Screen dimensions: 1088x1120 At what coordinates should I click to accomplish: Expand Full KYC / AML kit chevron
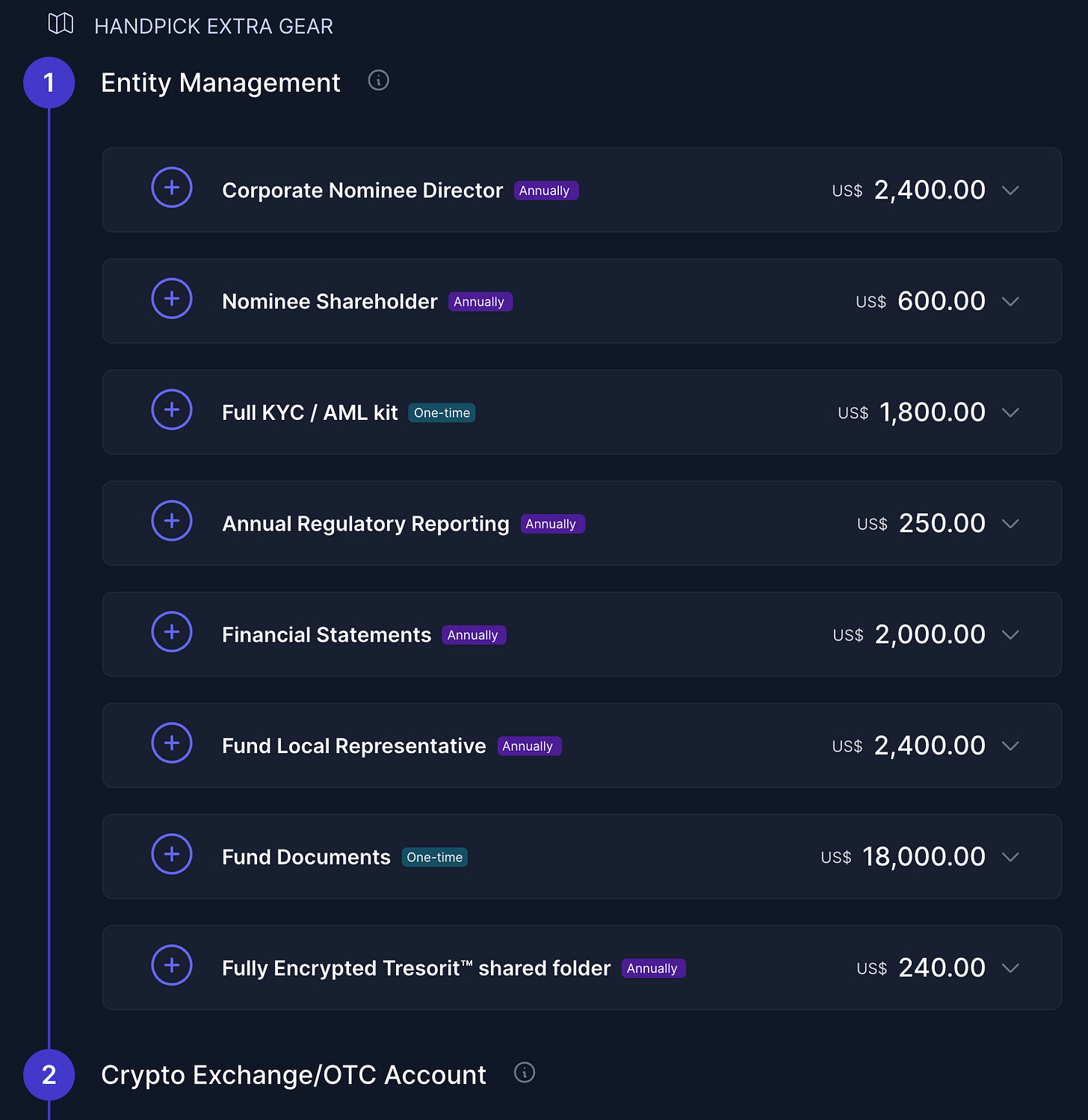(x=1010, y=412)
